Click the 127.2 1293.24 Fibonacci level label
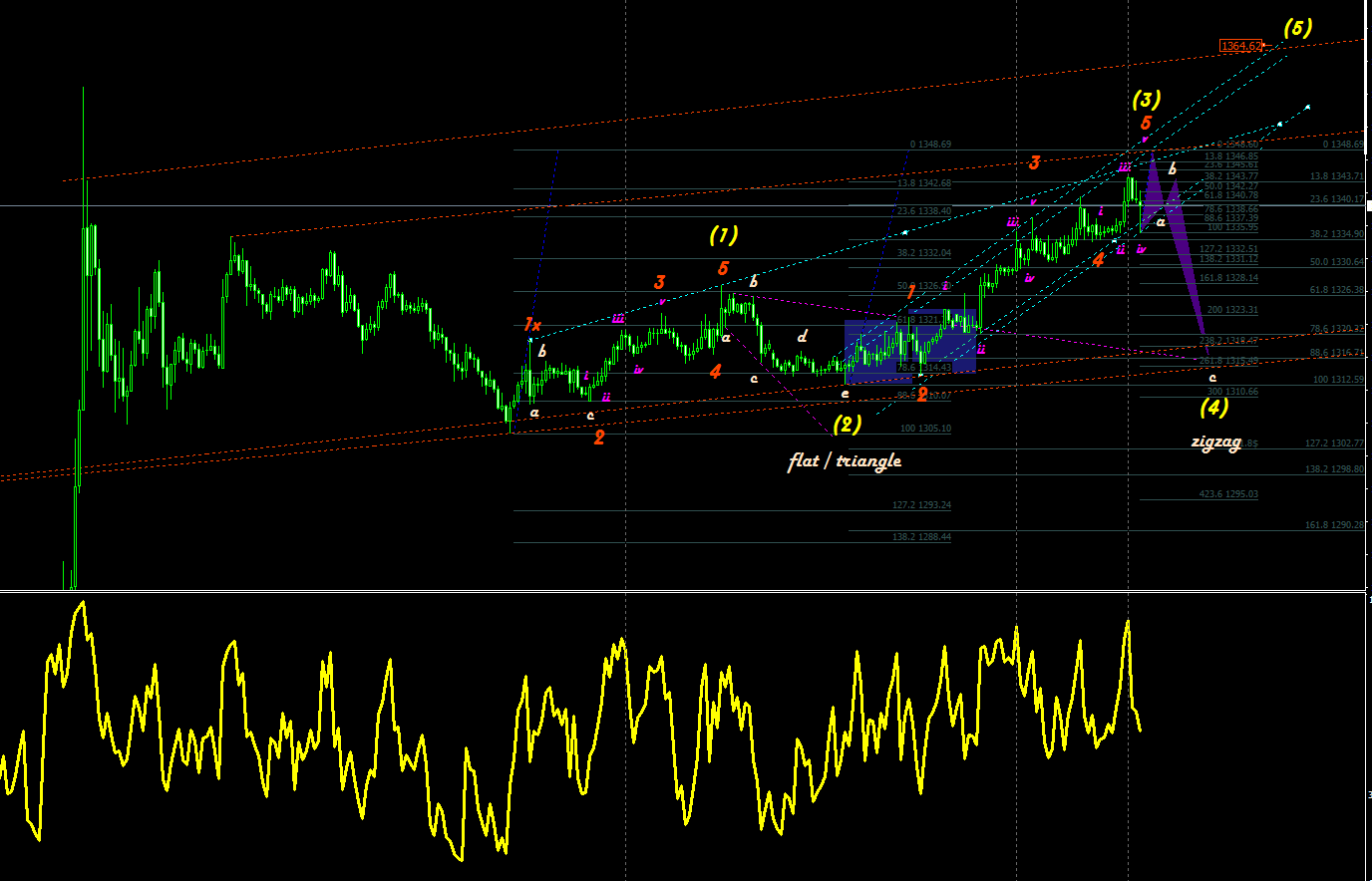Viewport: 1372px width, 881px height. point(922,505)
